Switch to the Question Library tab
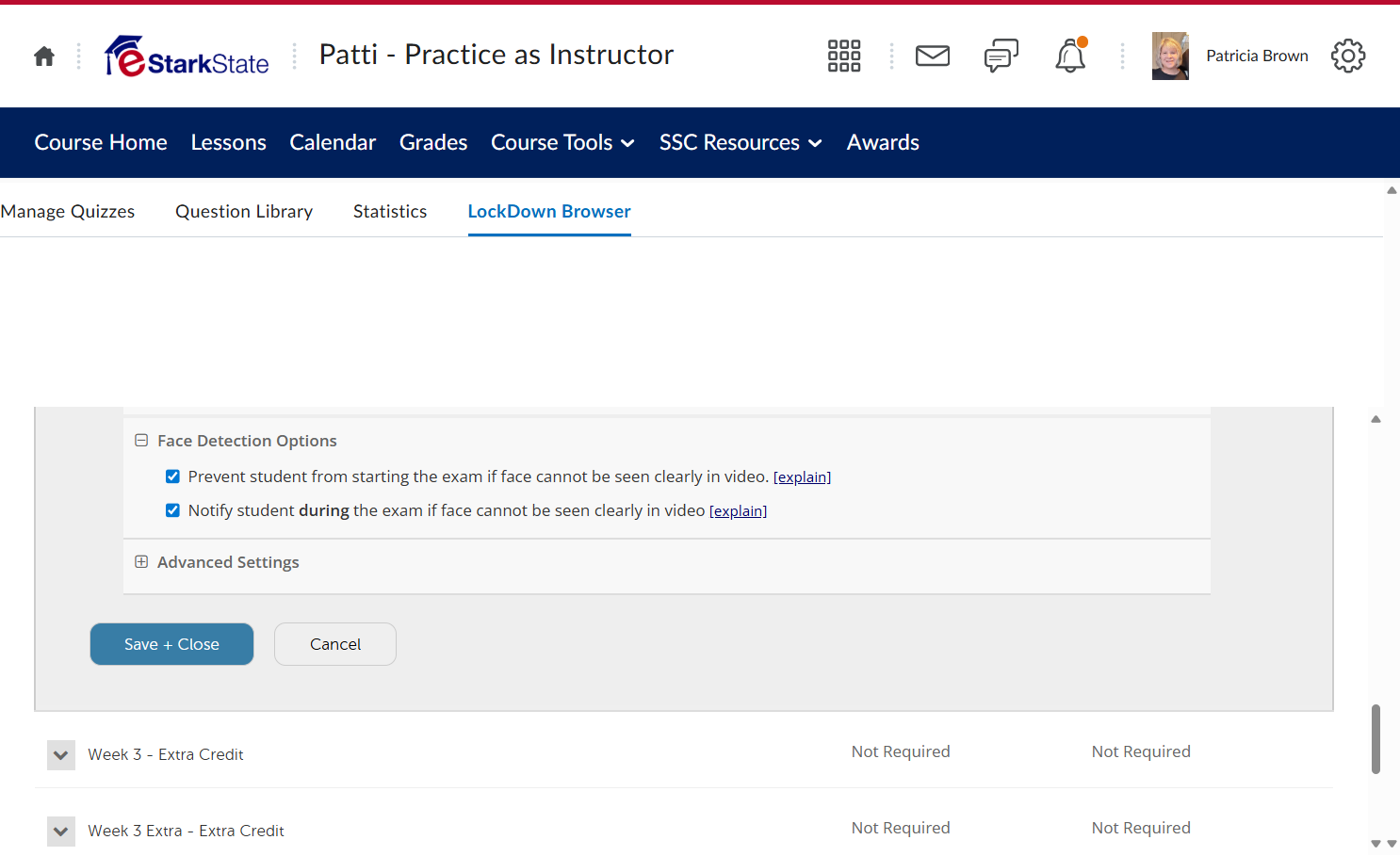 [244, 212]
